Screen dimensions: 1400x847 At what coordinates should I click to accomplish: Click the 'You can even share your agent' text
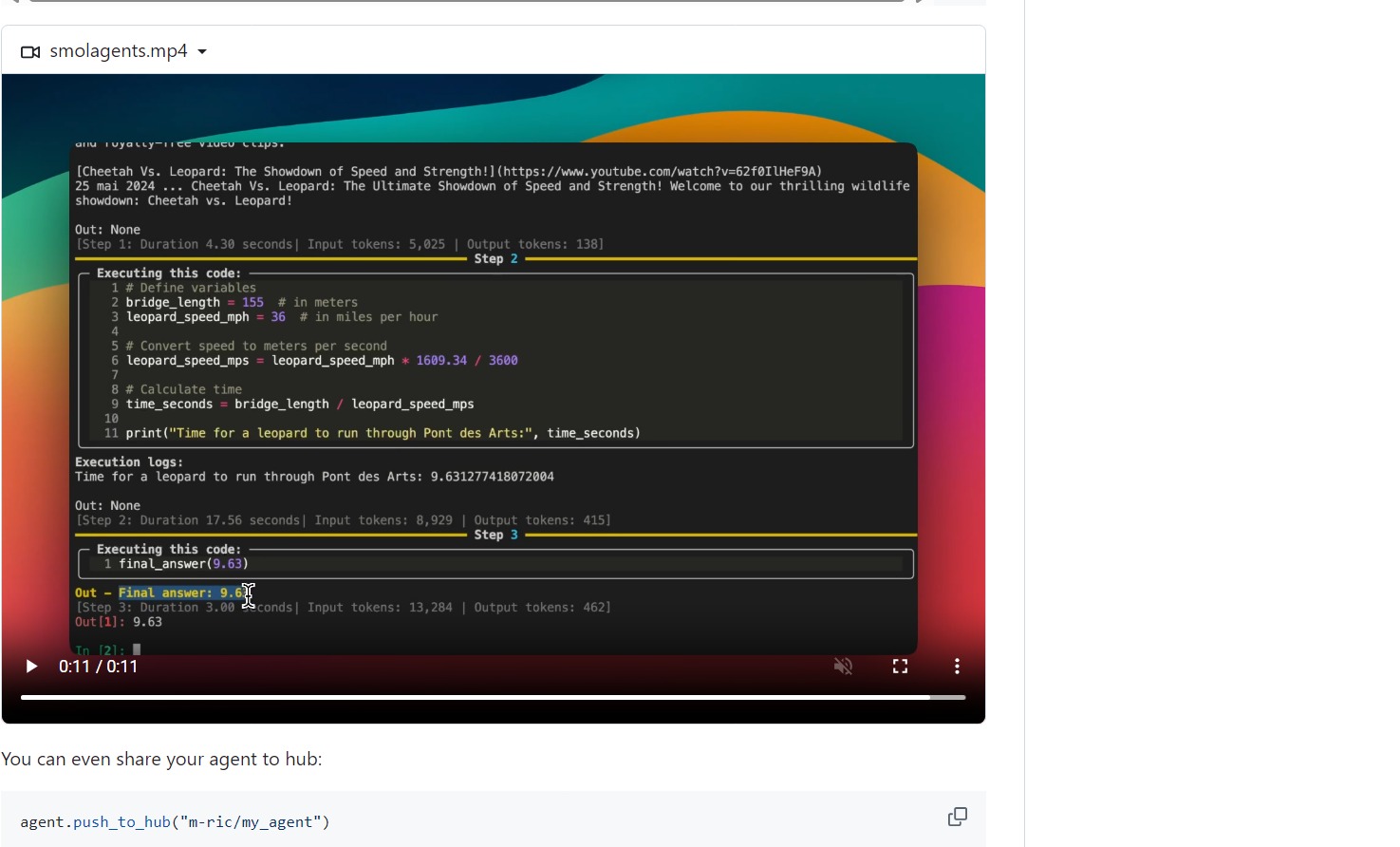point(161,760)
